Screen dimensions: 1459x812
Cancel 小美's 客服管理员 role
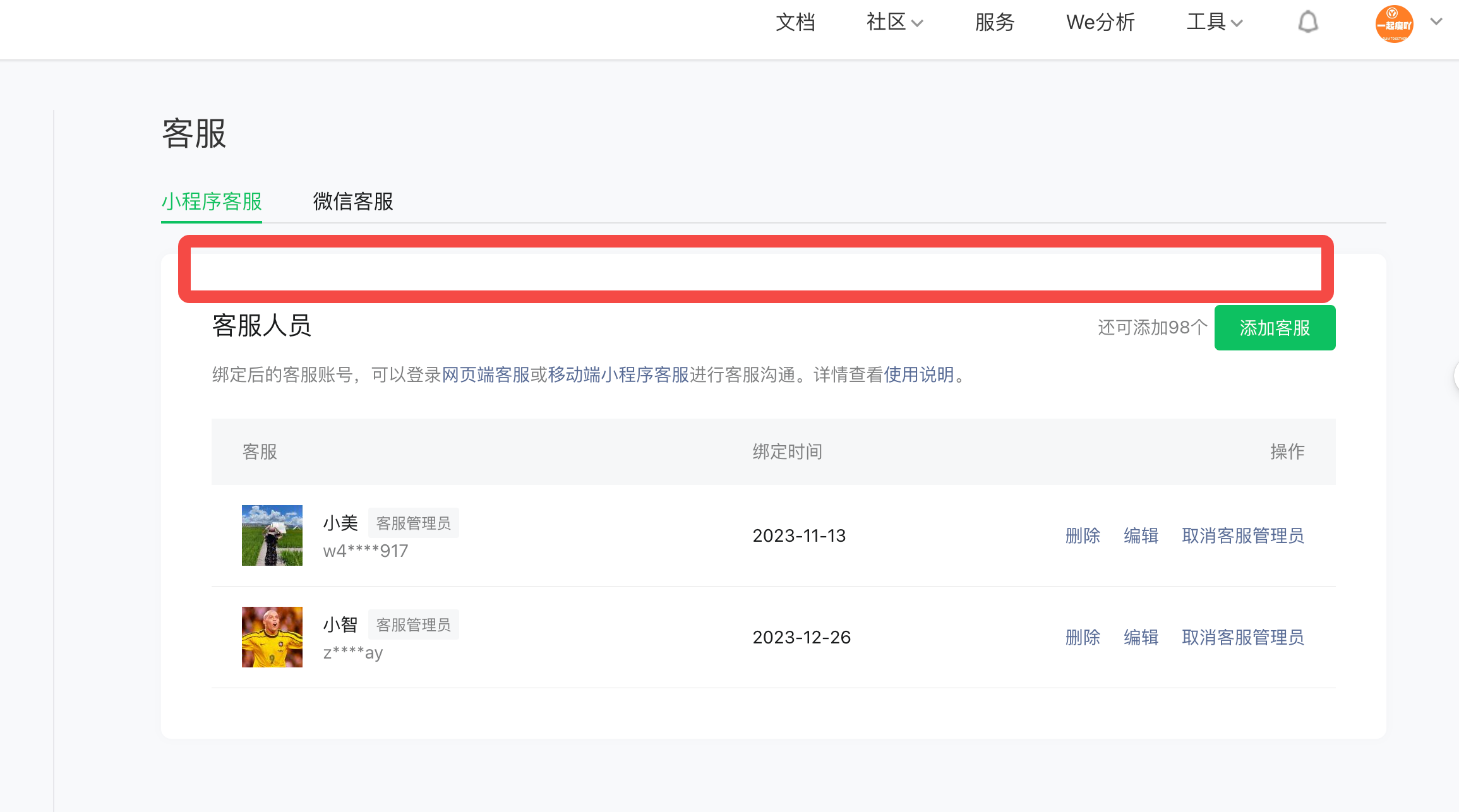point(1242,535)
